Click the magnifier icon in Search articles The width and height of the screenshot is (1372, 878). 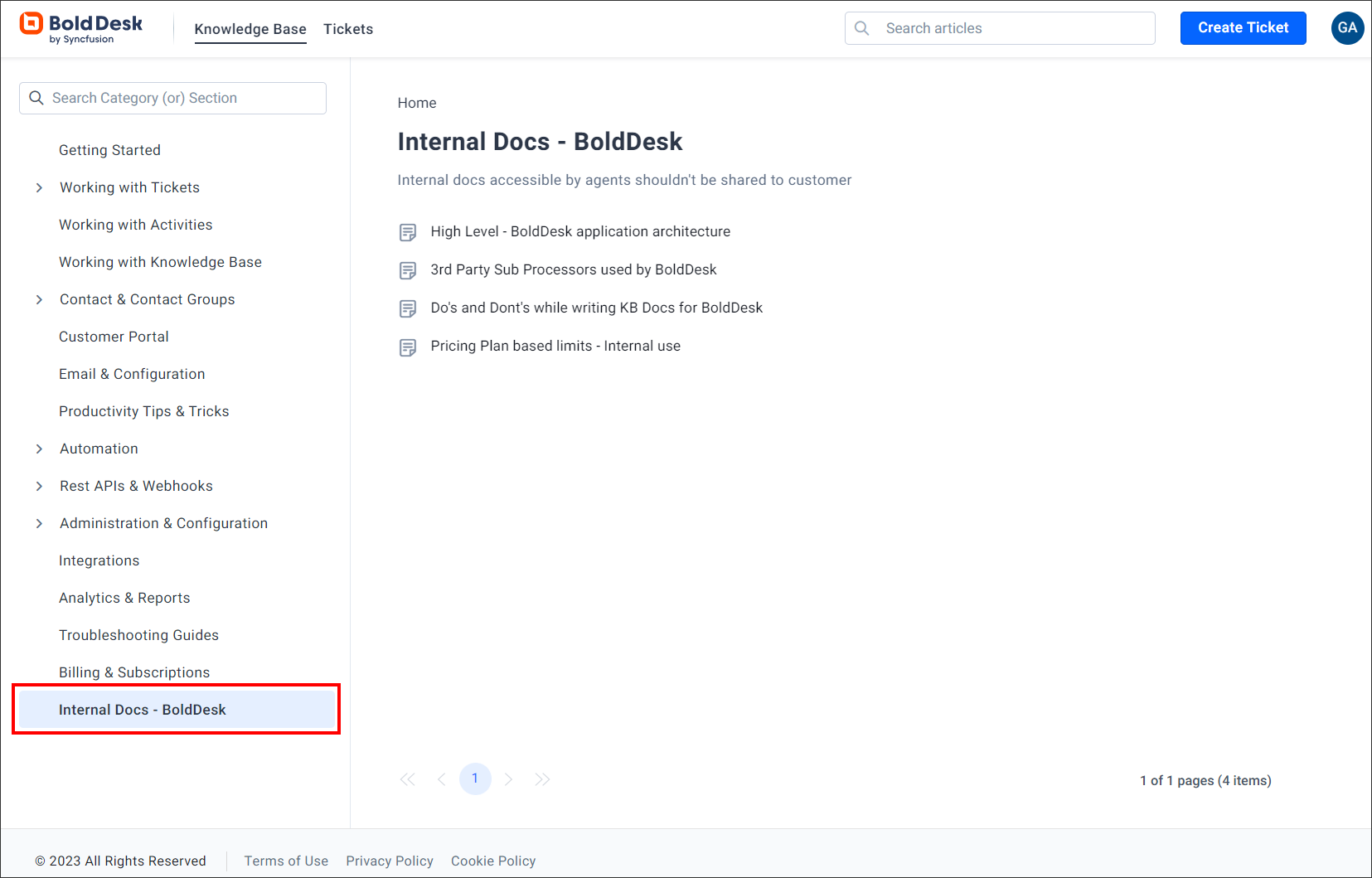point(862,28)
